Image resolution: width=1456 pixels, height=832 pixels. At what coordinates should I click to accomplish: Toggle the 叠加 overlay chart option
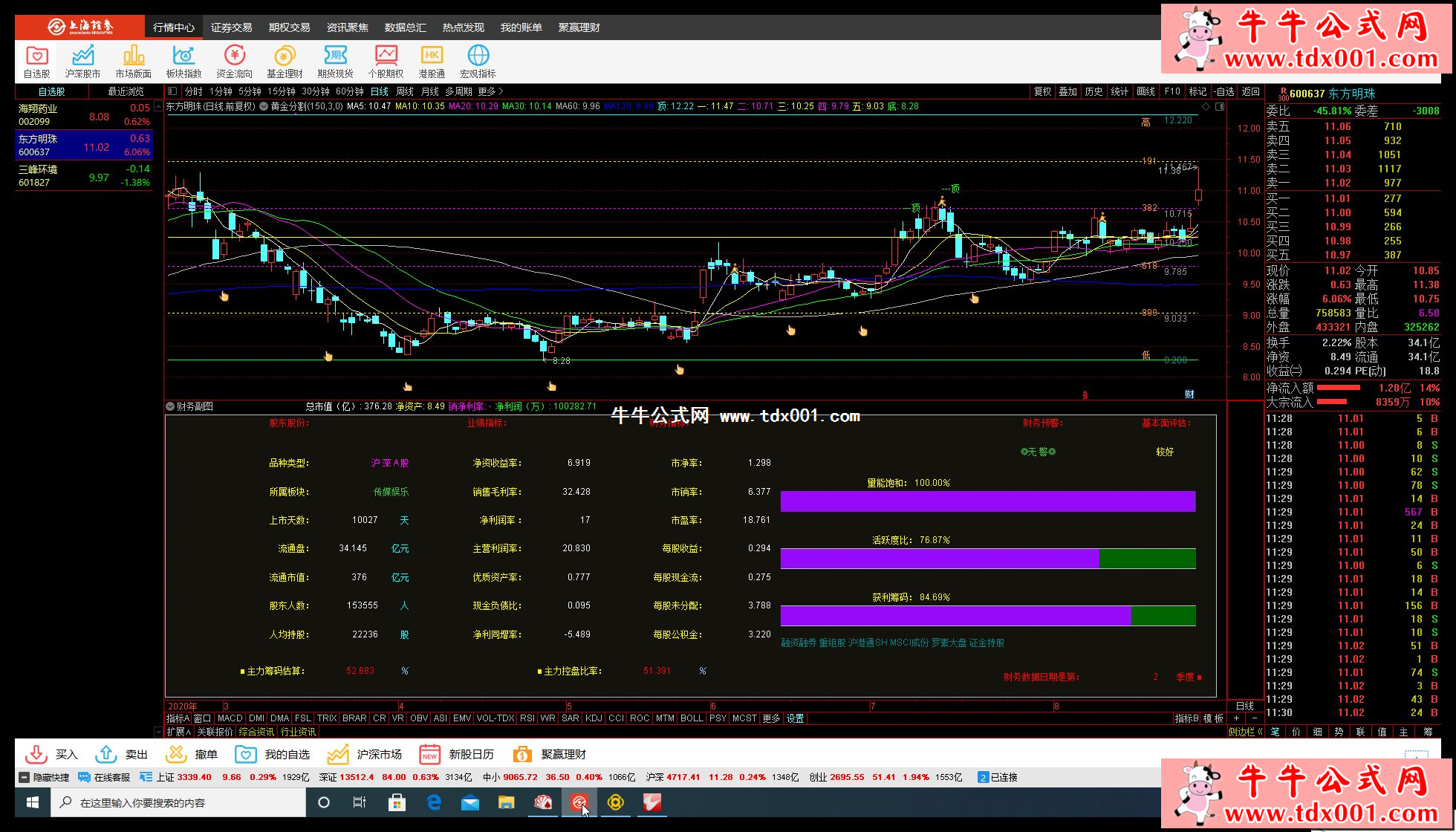tap(1067, 91)
